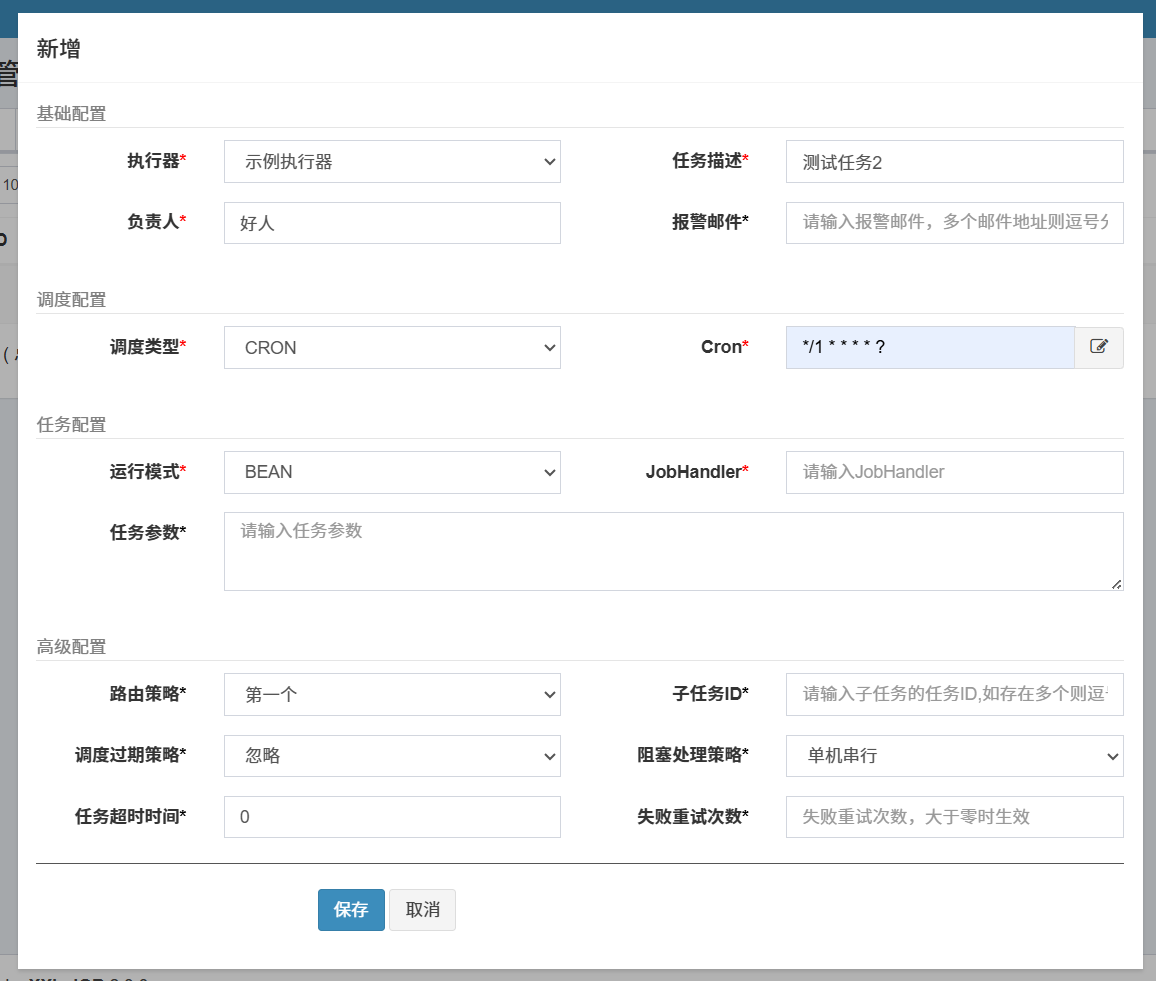1156x981 pixels.
Task: Click the 报警邮件 input field
Action: pos(954,223)
